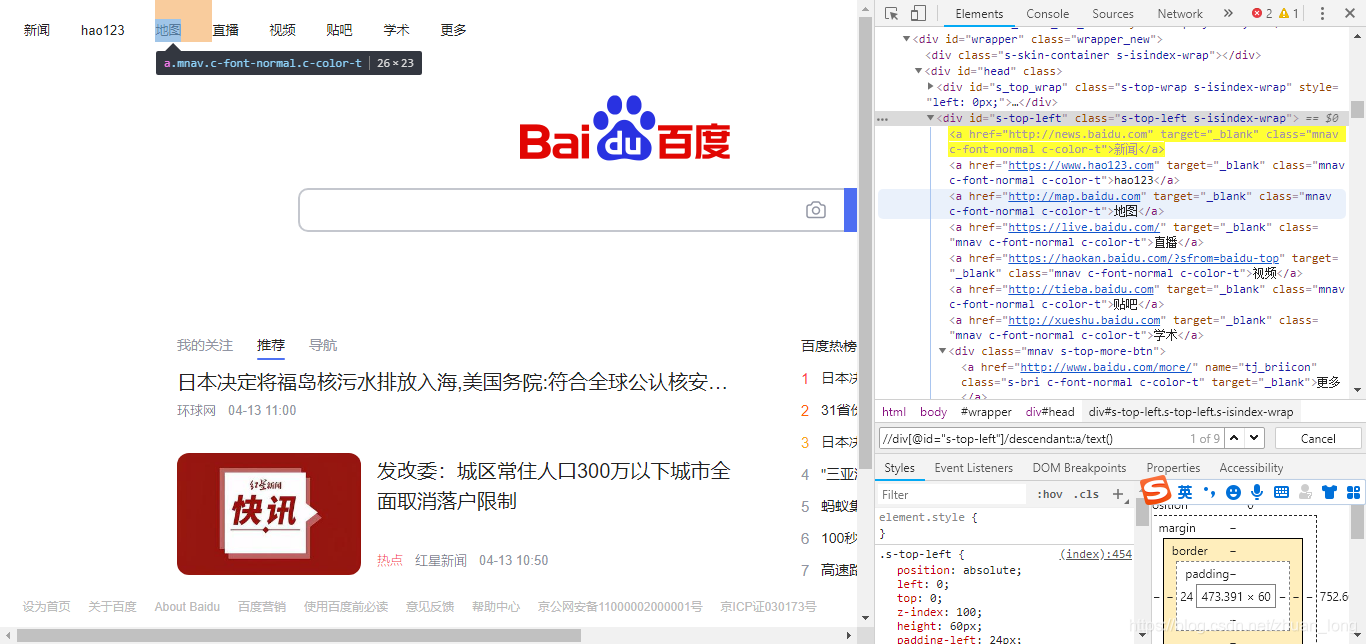Image resolution: width=1366 pixels, height=644 pixels.
Task: Open Baidu image search via camera icon
Action: click(x=816, y=209)
